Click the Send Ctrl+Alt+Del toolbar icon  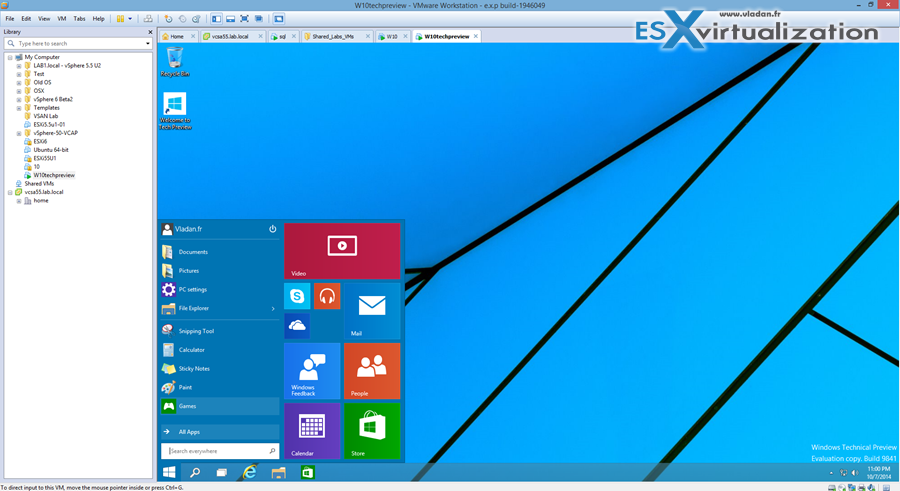pyautogui.click(x=148, y=18)
